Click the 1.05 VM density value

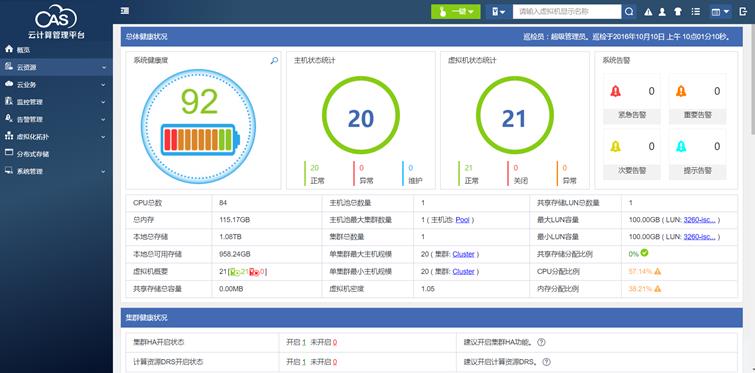pos(428,289)
